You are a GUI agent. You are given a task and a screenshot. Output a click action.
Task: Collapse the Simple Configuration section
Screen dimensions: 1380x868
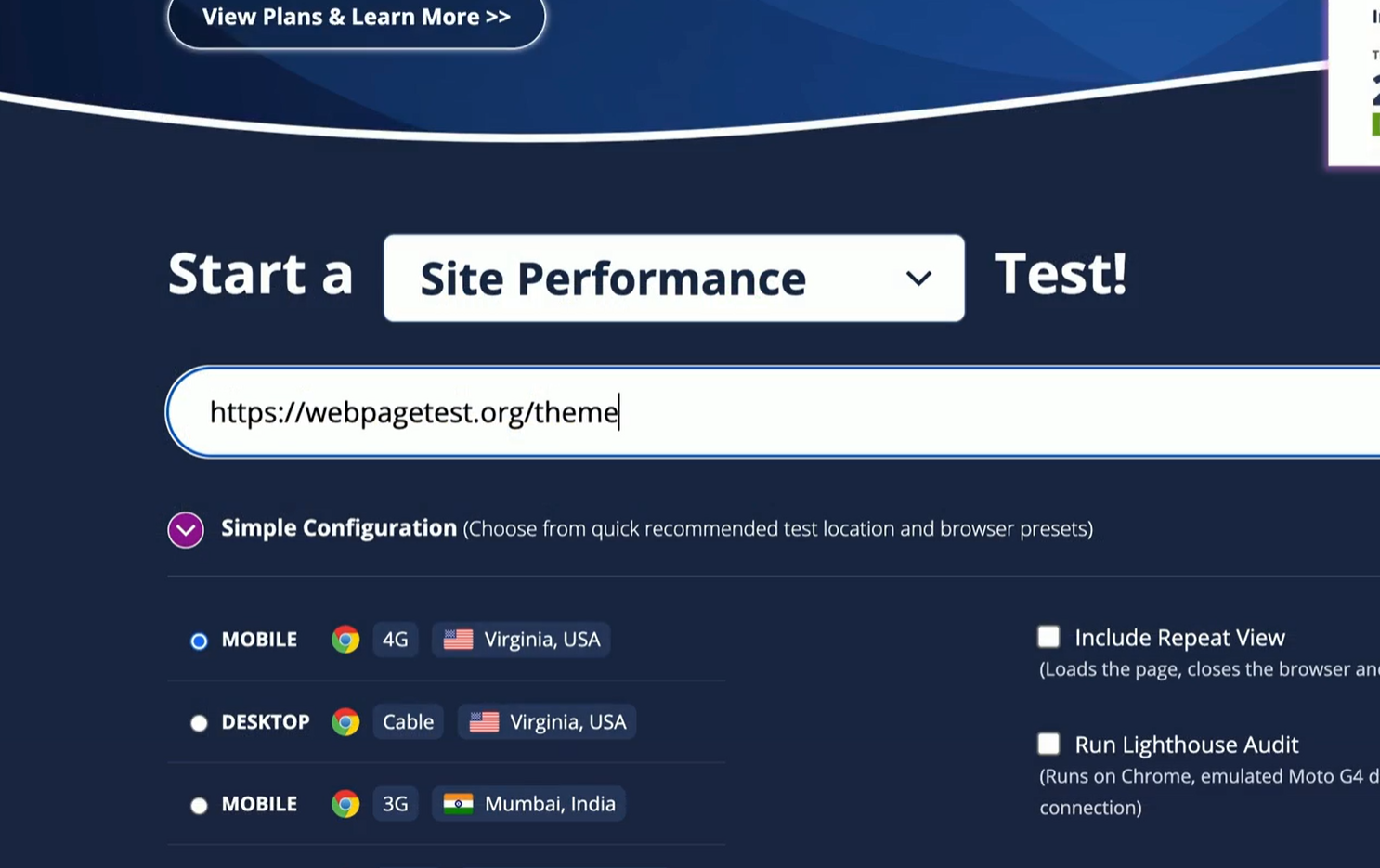point(185,529)
